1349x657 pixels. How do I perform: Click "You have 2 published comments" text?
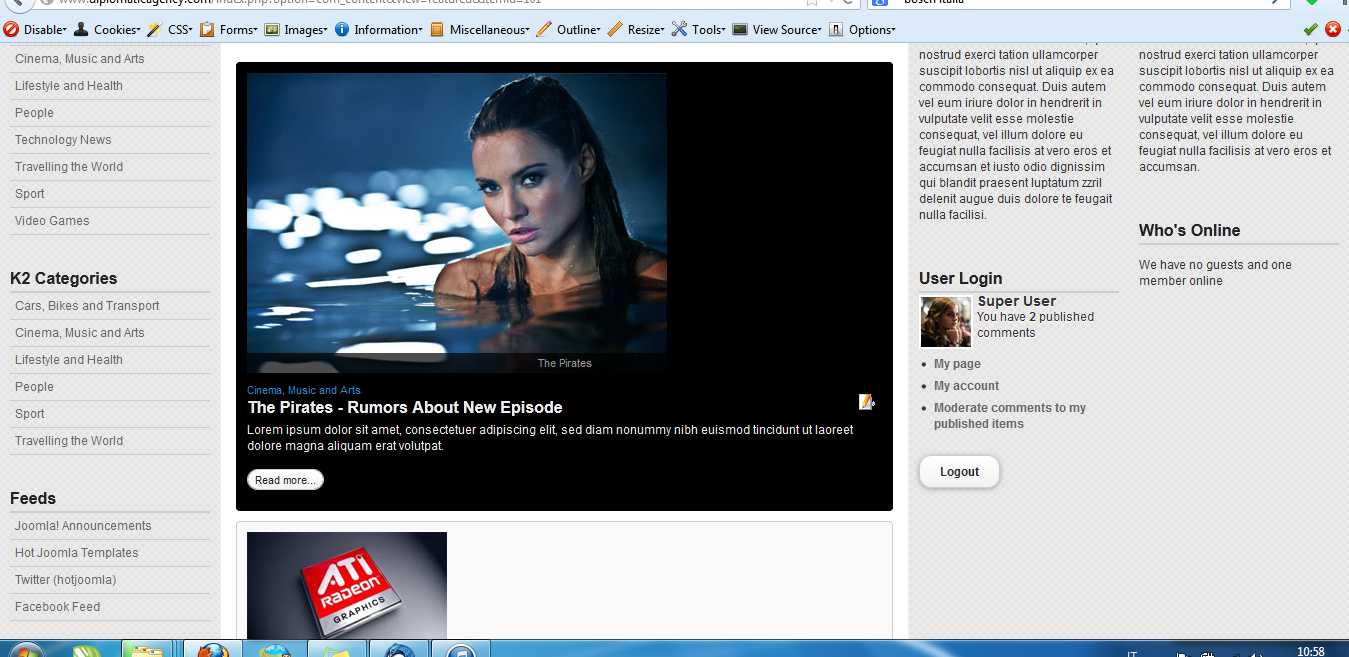point(1036,325)
